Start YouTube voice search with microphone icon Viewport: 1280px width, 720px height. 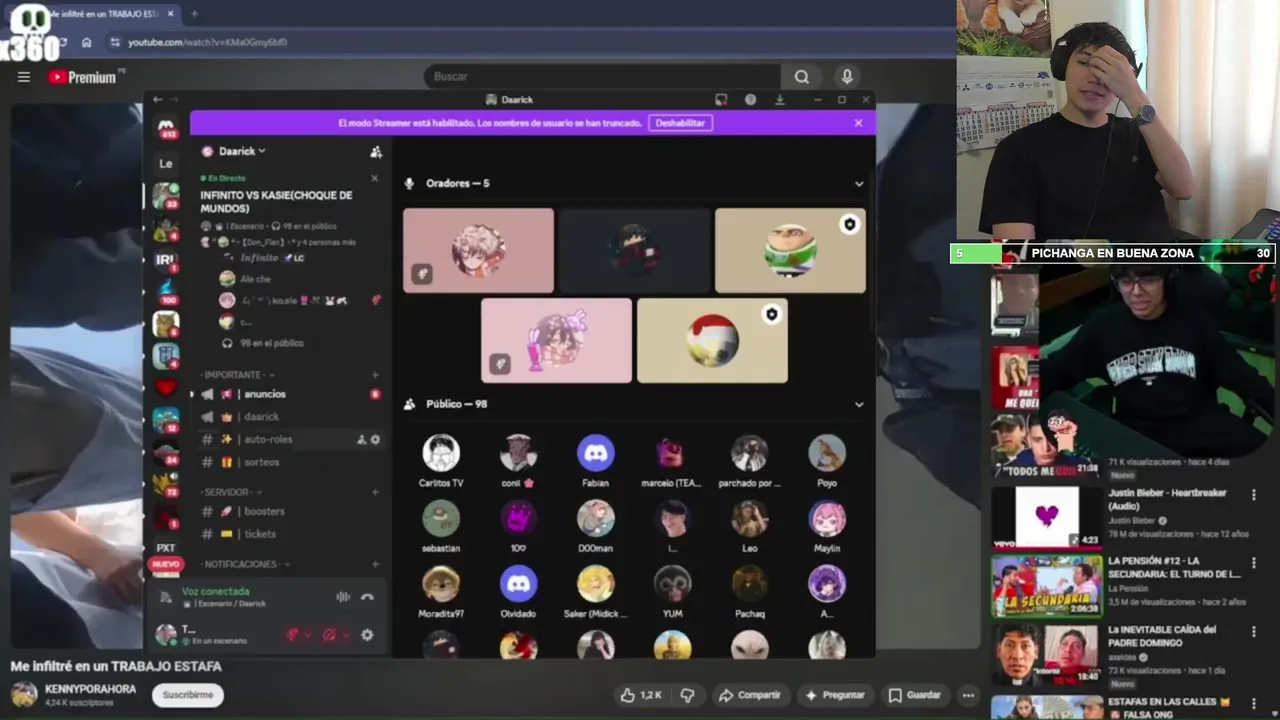click(x=847, y=77)
